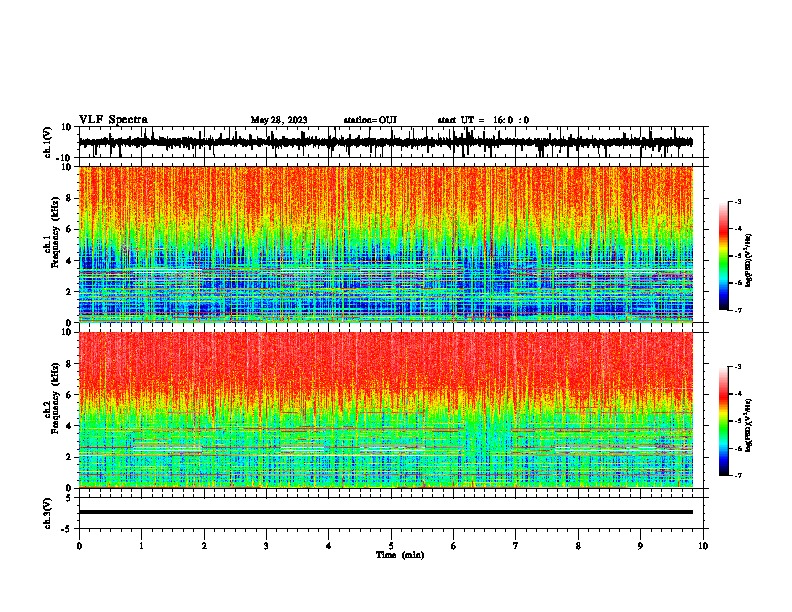Click "2" on ch.2 frequency axis
Screen dimensions: 792x612
pos(70,457)
